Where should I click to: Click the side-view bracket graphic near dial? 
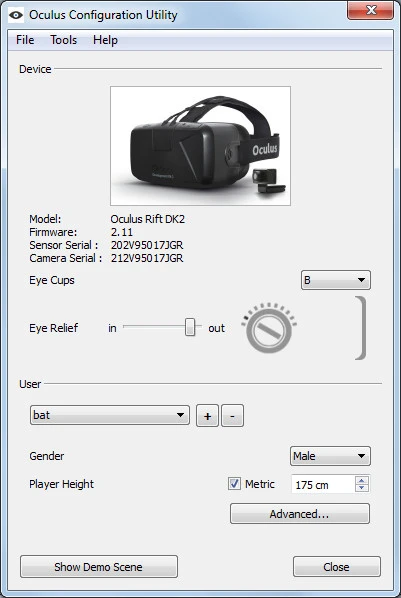pyautogui.click(x=361, y=328)
